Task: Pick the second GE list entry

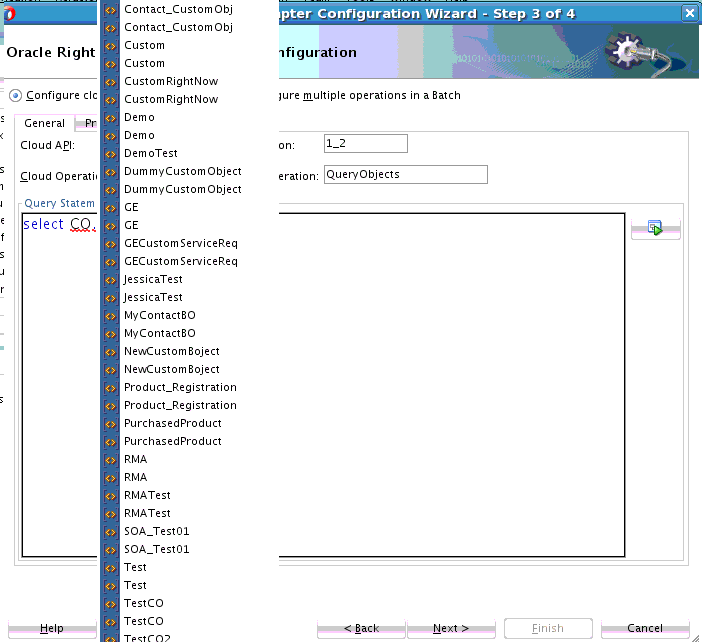Action: click(131, 225)
